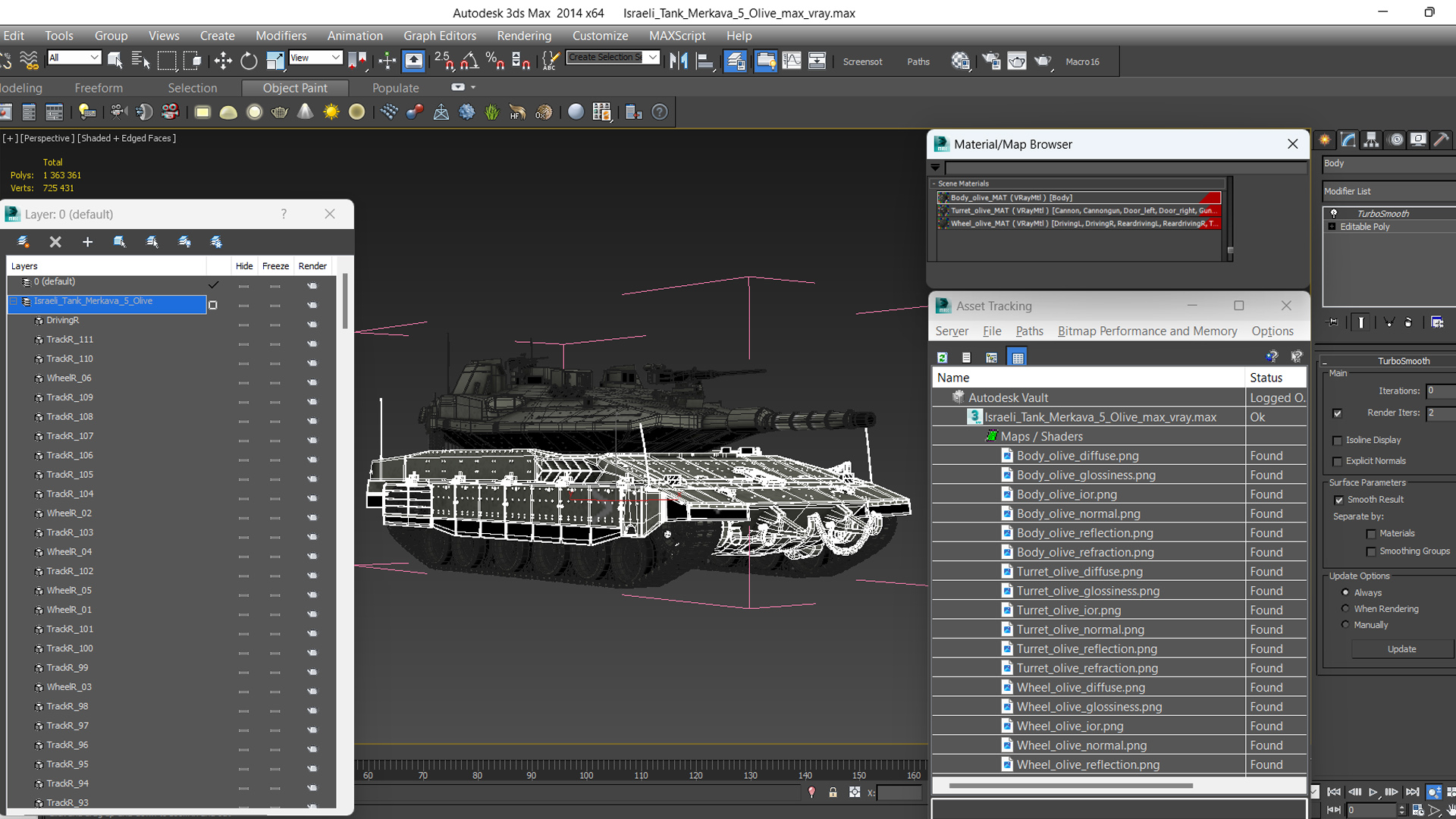Switch to the Freeform ribbon tab
The height and width of the screenshot is (819, 1456).
click(x=99, y=88)
